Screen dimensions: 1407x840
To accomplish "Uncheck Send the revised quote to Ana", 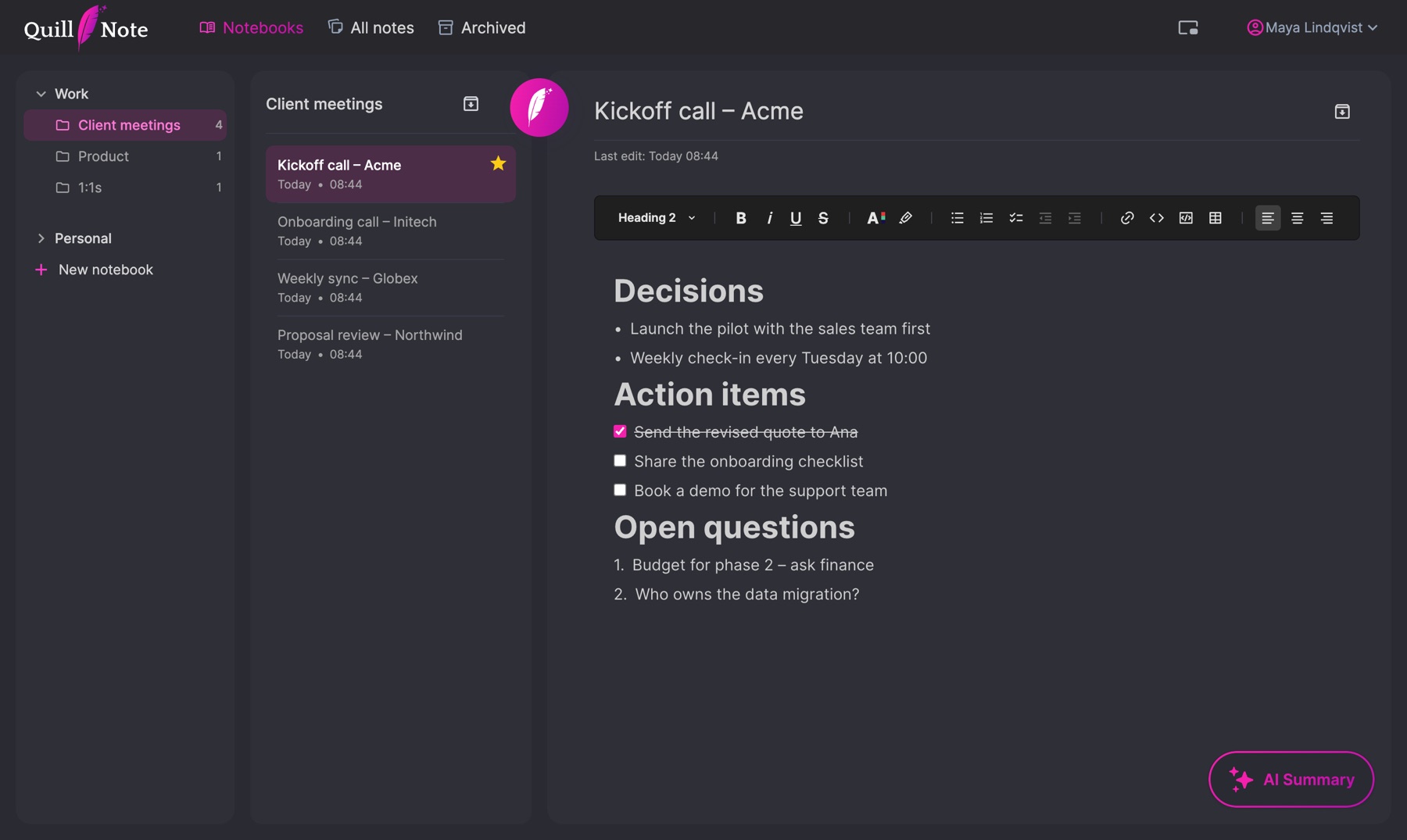I will pyautogui.click(x=620, y=431).
